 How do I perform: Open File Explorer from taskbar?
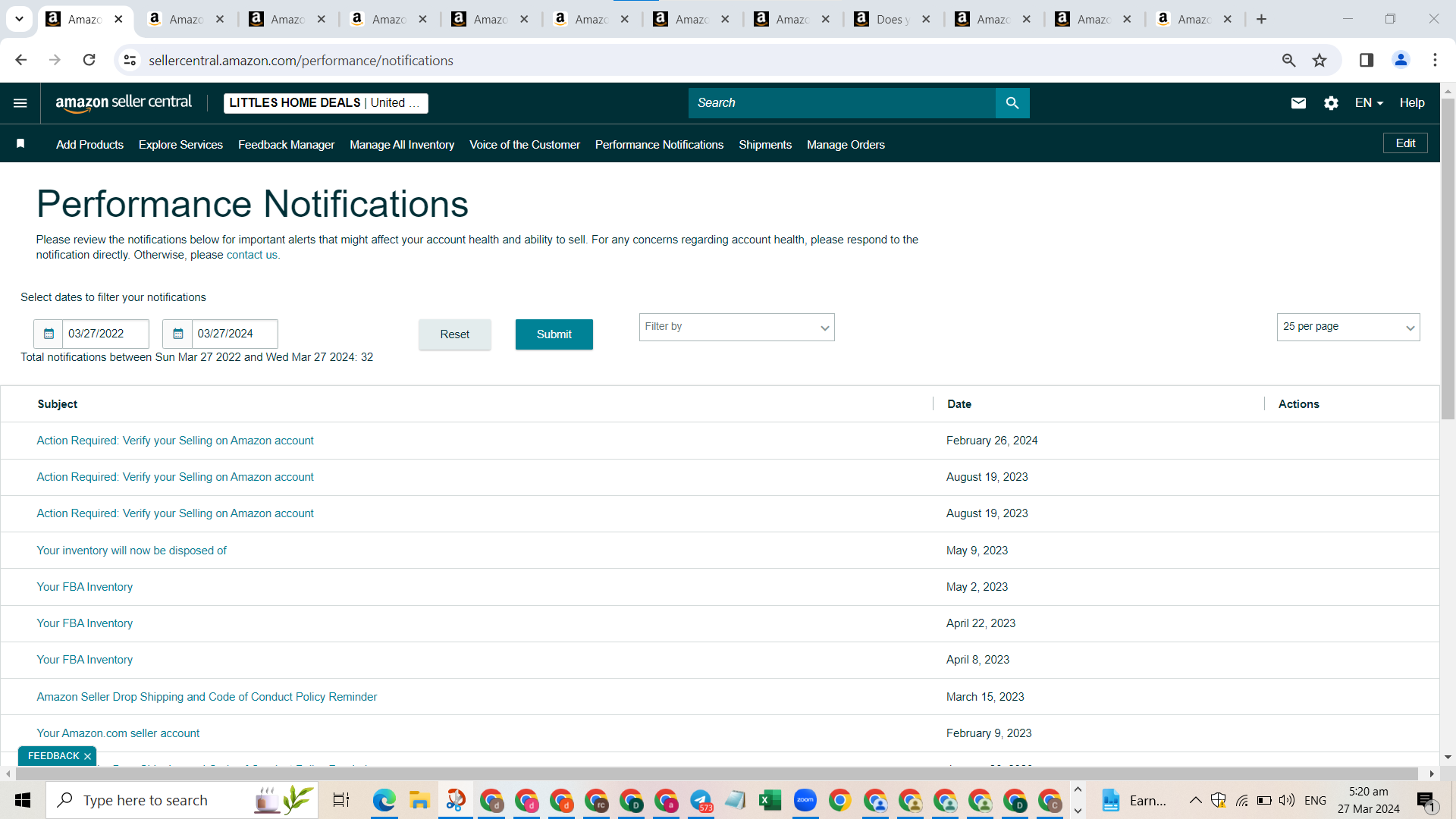(419, 800)
